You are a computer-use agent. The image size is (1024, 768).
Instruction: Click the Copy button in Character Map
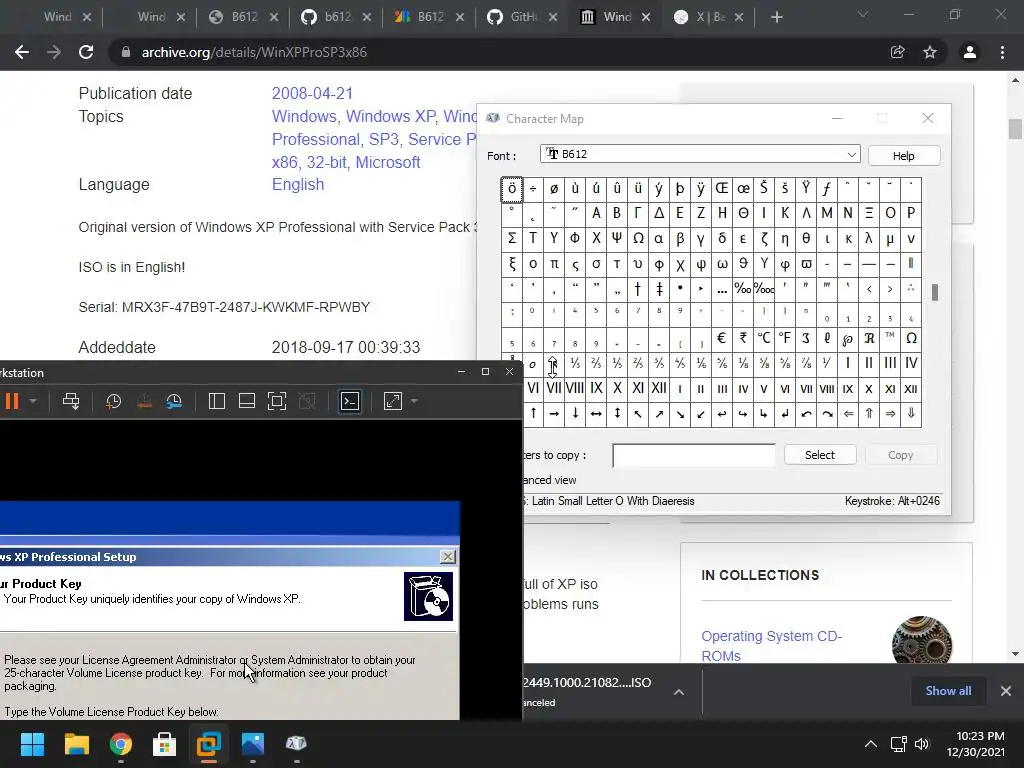pyautogui.click(x=901, y=455)
